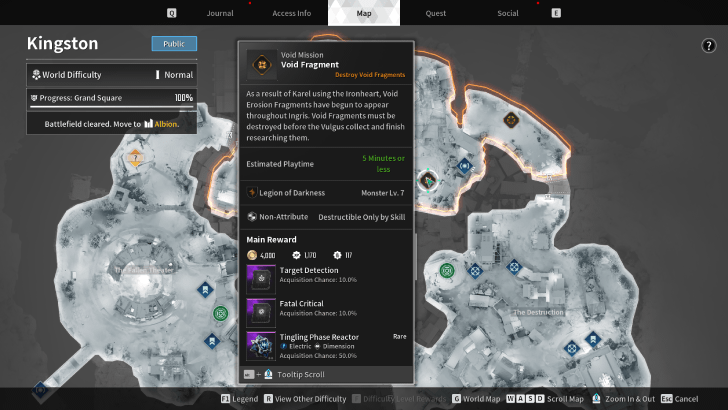
Task: Open the World Map button
Action: tap(476, 399)
